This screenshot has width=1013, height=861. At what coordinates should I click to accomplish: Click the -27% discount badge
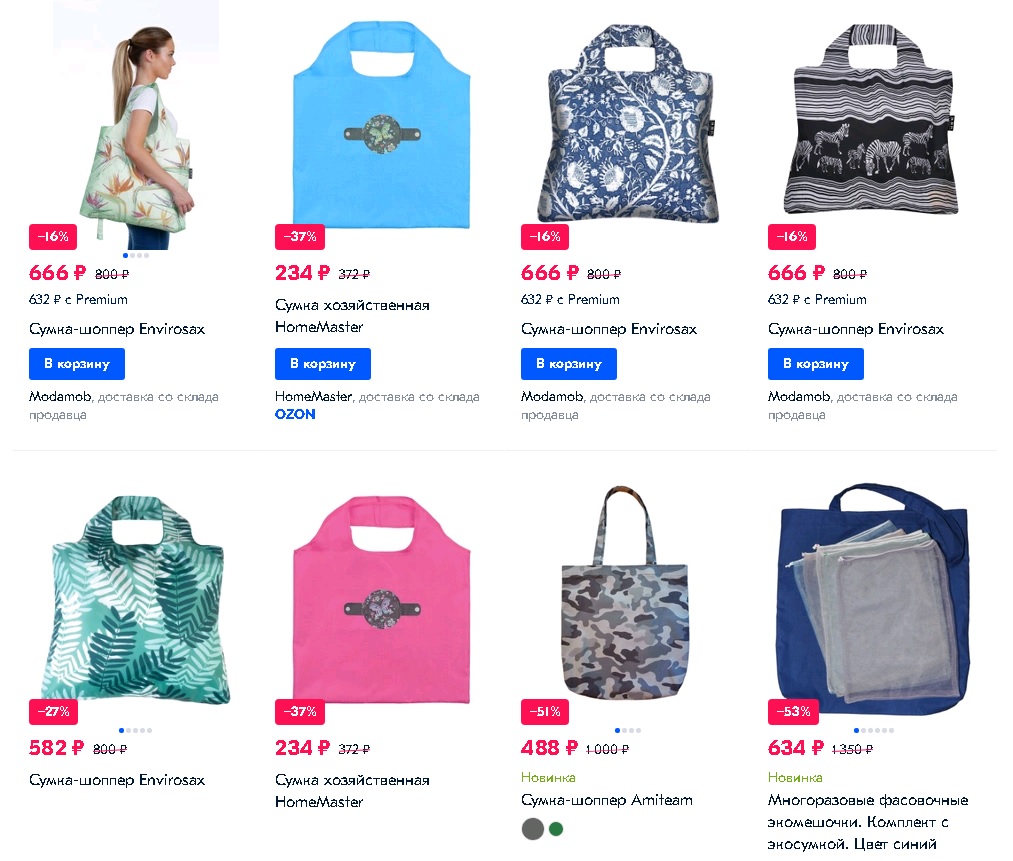[x=53, y=712]
